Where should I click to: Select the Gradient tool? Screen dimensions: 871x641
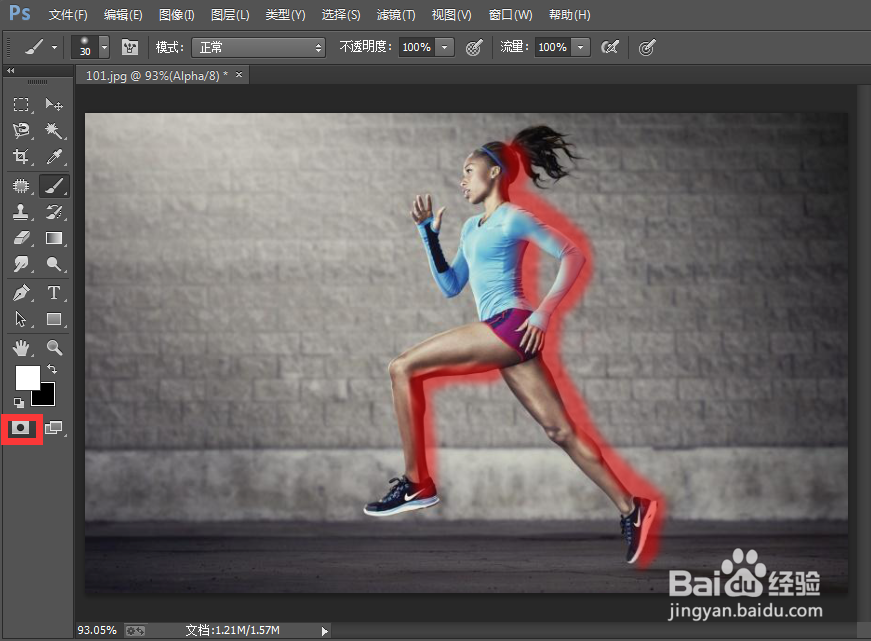coord(54,238)
